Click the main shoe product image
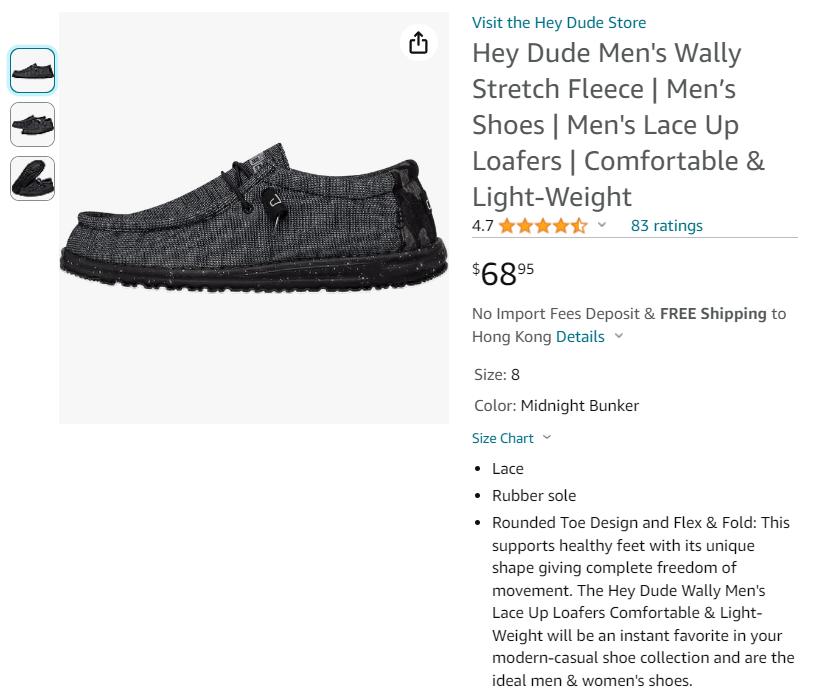 (254, 218)
